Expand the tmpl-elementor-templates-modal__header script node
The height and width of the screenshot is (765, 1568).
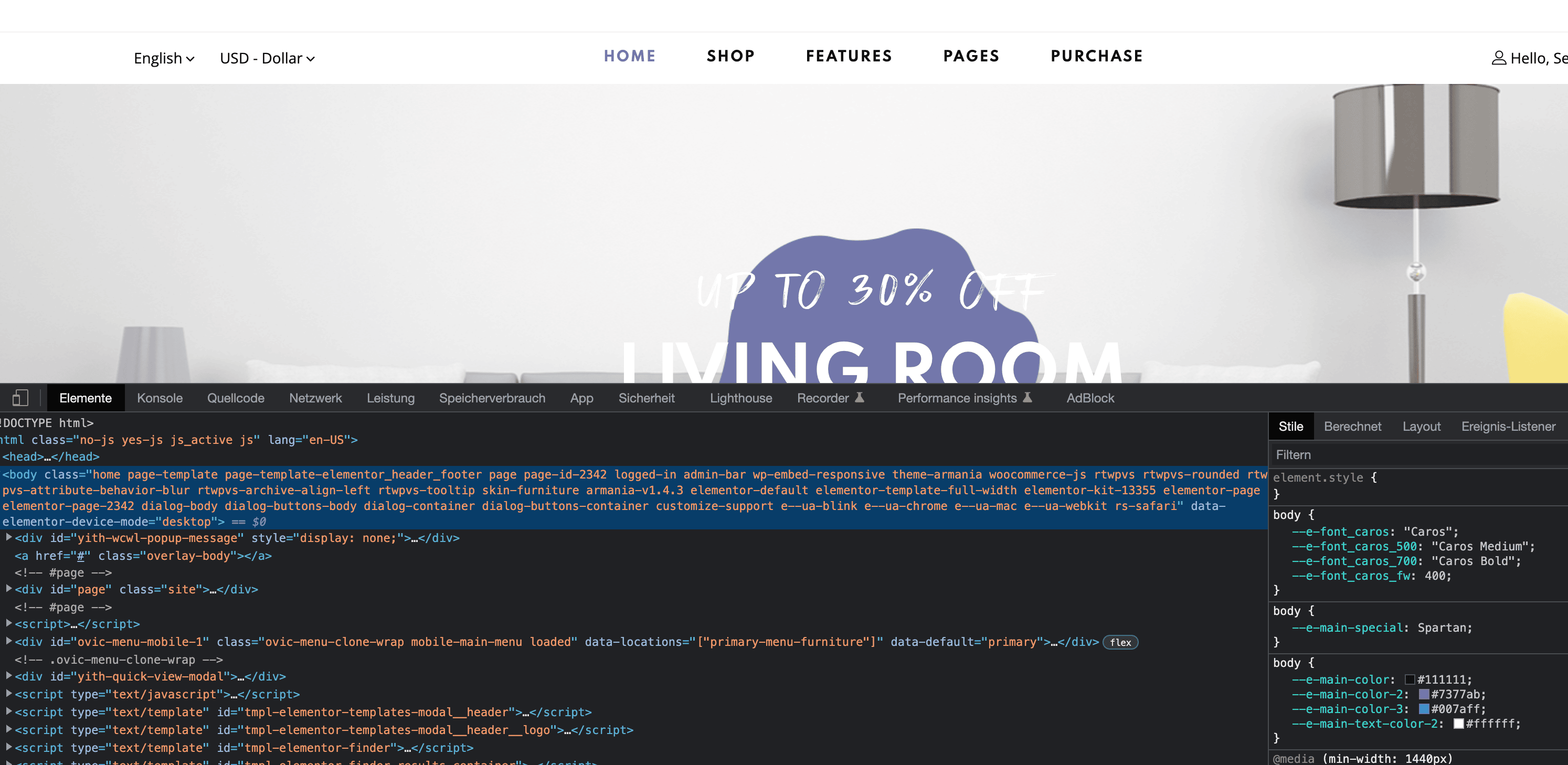tap(8, 711)
